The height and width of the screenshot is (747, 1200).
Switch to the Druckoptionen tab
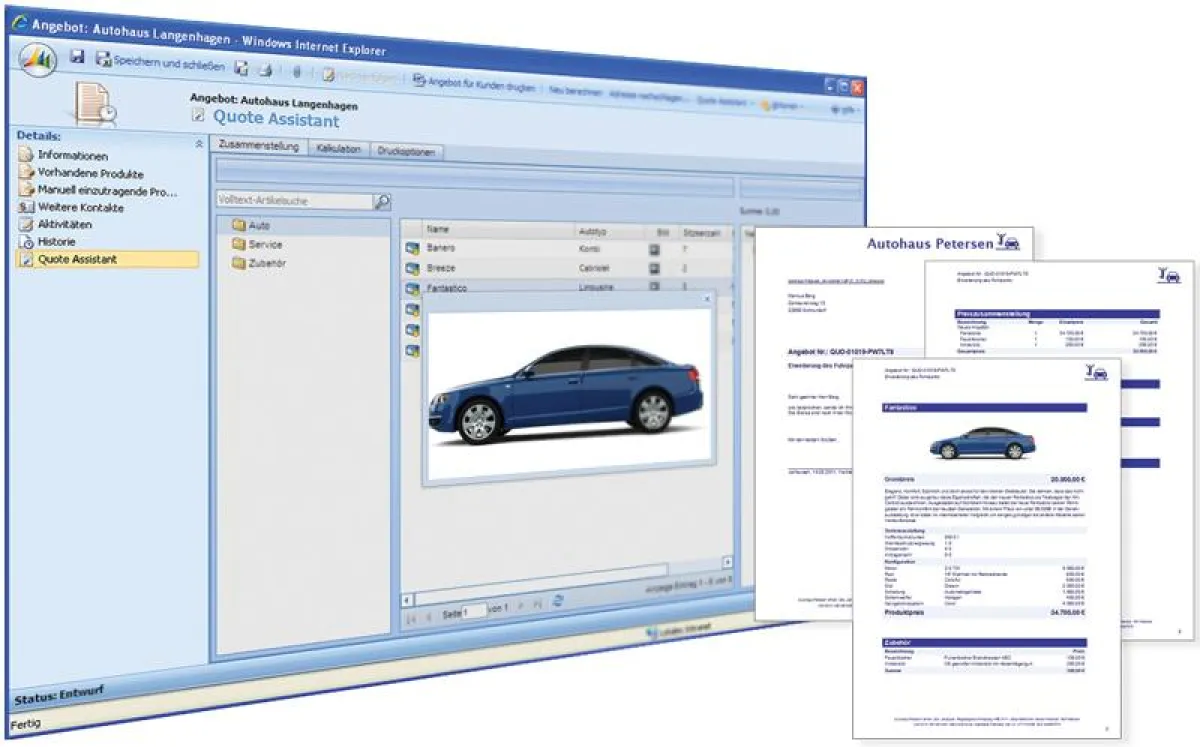coord(407,151)
